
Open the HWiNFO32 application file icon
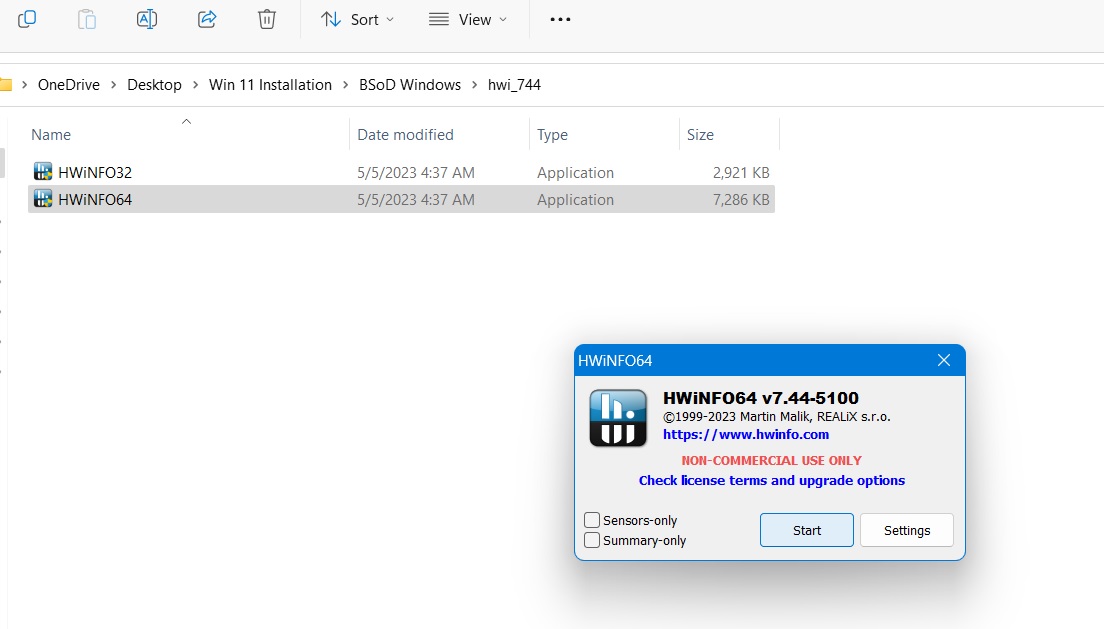[43, 171]
